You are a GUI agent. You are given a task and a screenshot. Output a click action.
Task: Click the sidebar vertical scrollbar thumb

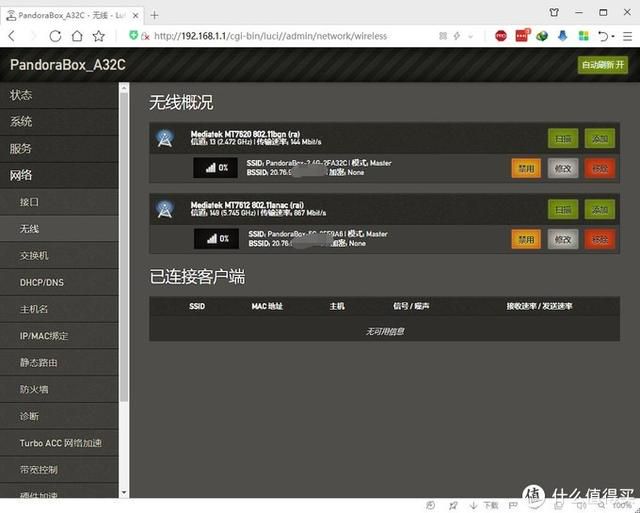(124, 247)
